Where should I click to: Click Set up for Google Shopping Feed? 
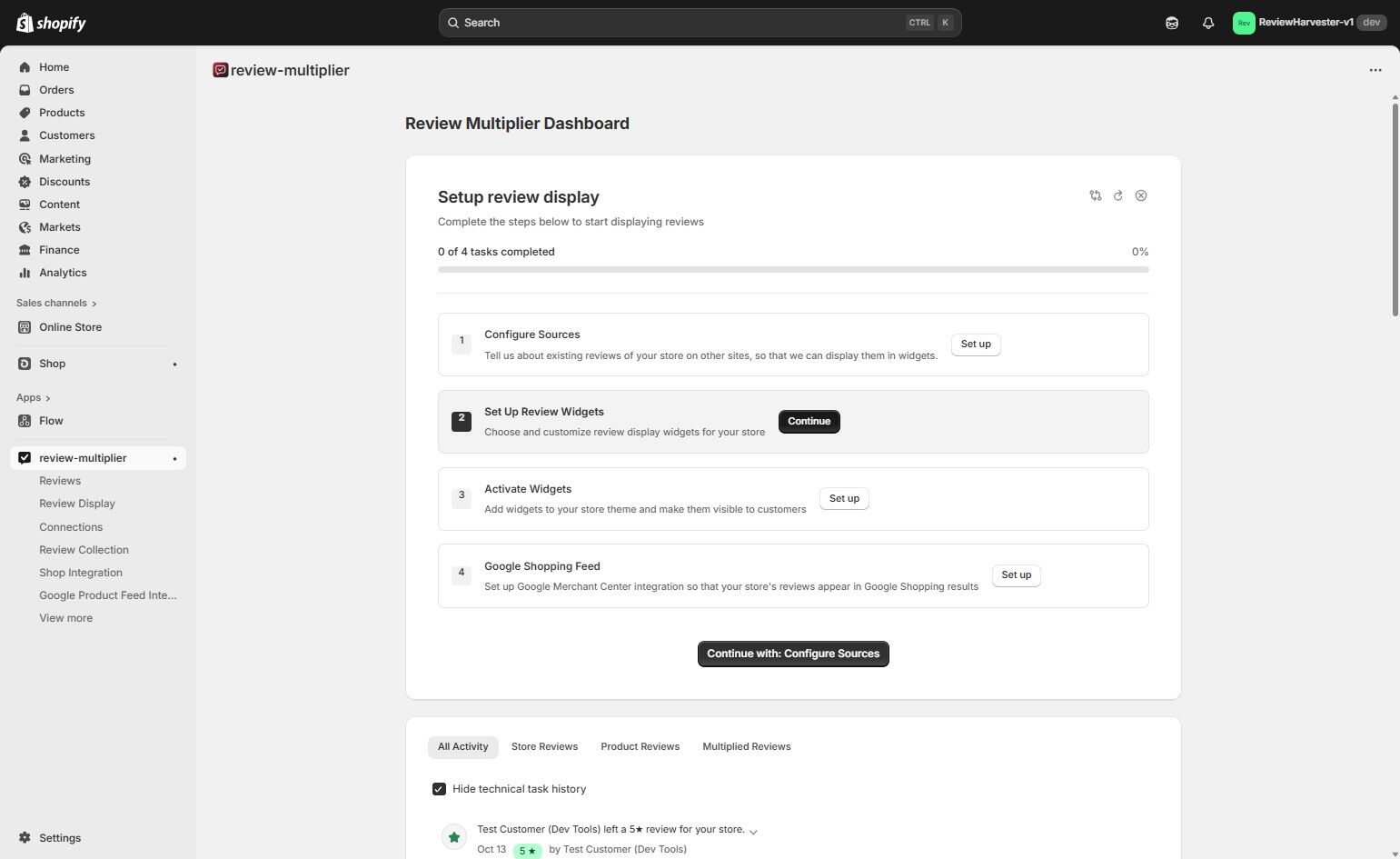(1017, 575)
